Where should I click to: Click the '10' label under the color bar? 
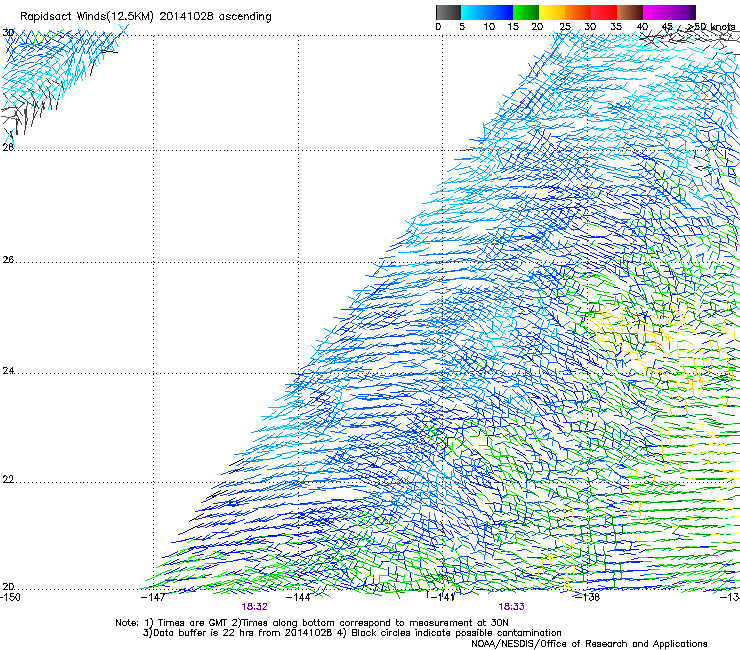pos(489,27)
